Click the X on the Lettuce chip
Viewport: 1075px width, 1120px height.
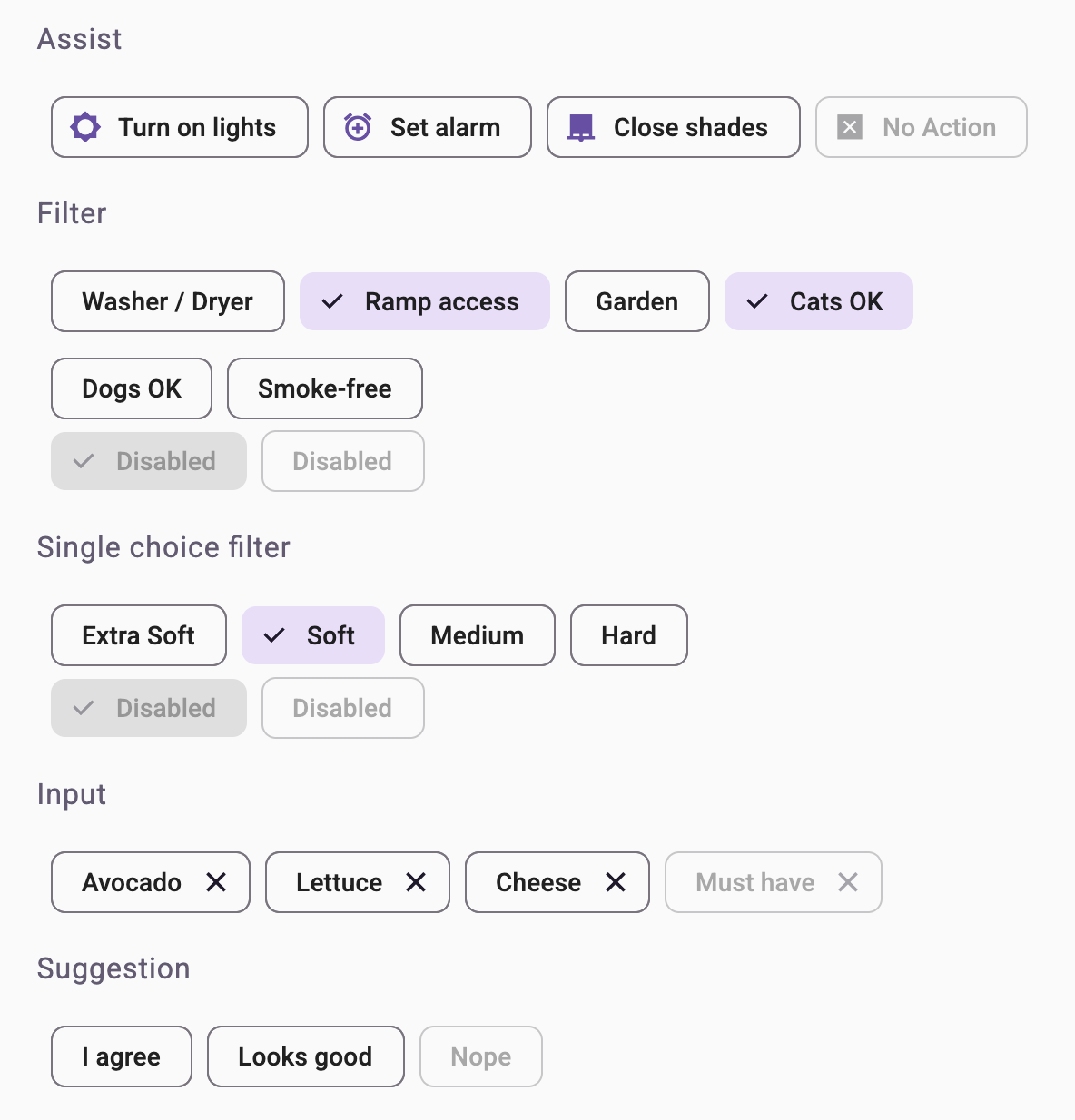pyautogui.click(x=416, y=881)
